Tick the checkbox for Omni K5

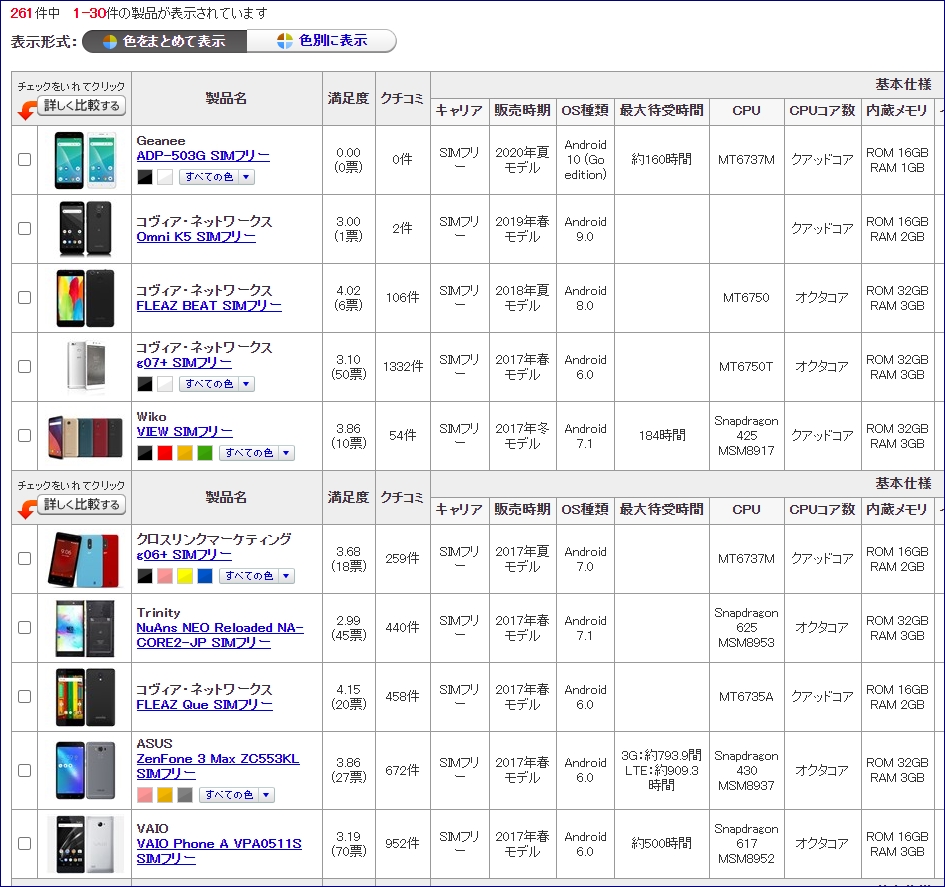pyautogui.click(x=24, y=228)
